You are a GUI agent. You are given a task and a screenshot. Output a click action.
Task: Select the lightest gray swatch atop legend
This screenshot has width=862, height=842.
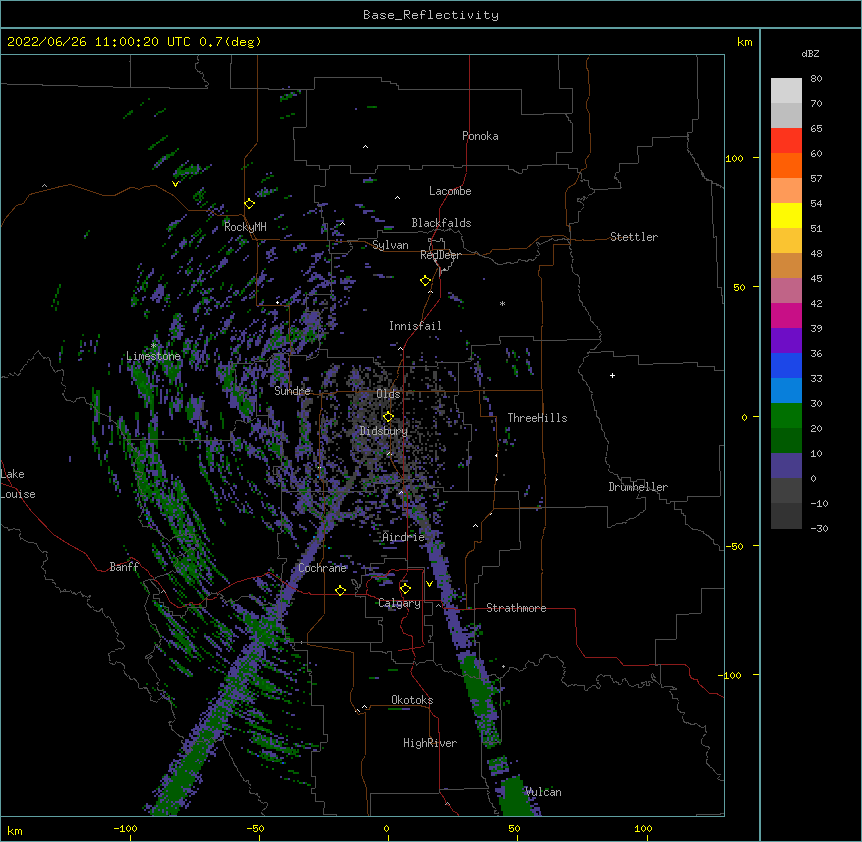pyautogui.click(x=786, y=90)
